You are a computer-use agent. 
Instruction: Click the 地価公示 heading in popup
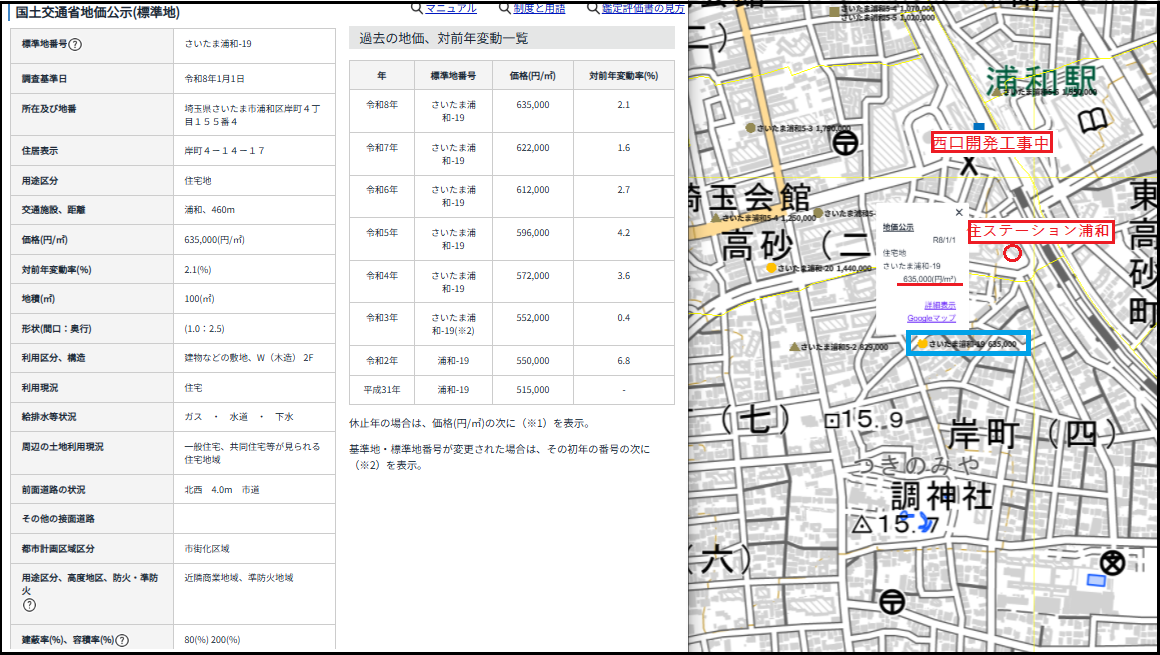pyautogui.click(x=898, y=227)
